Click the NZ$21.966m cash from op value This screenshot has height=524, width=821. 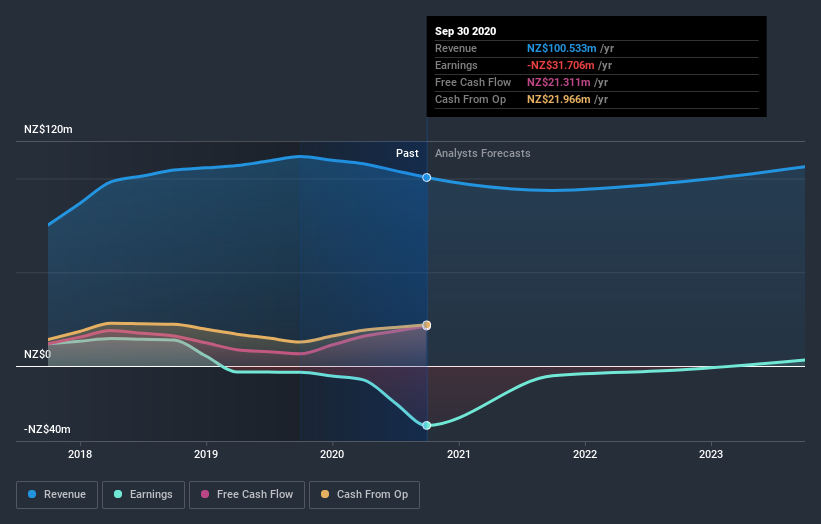[x=559, y=99]
